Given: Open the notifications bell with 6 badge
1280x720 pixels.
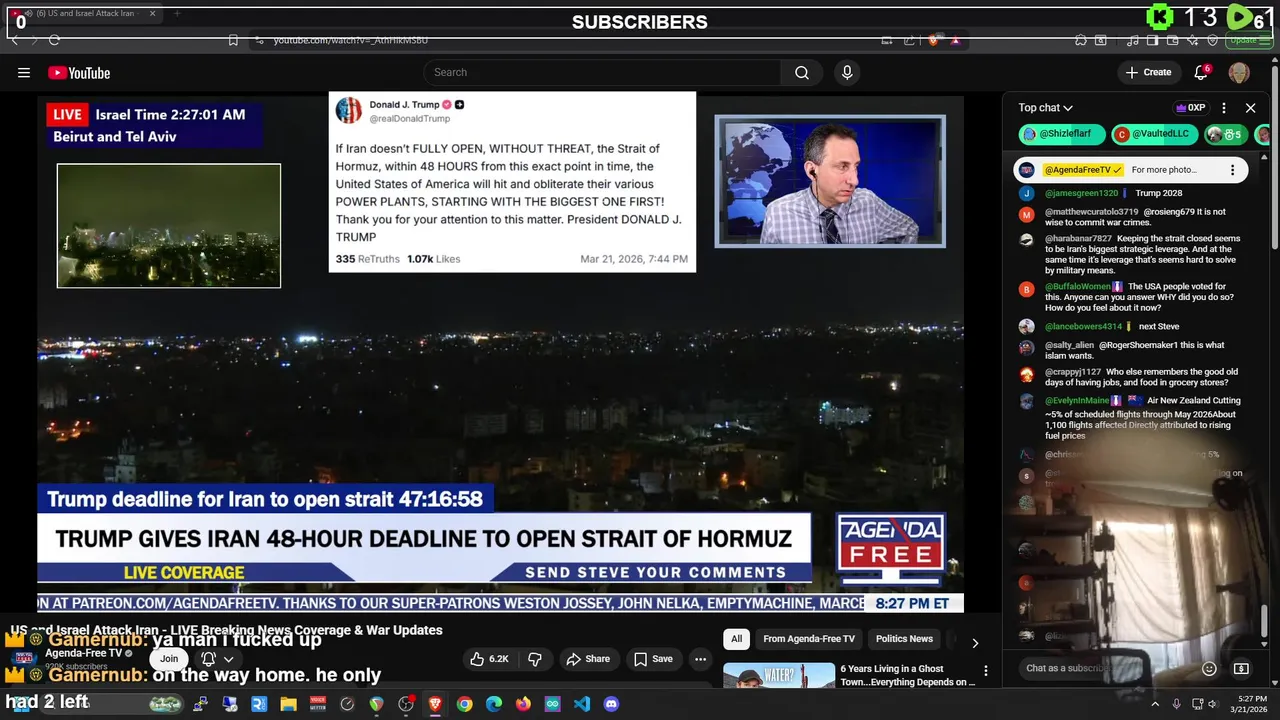Looking at the screenshot, I should (1202, 72).
